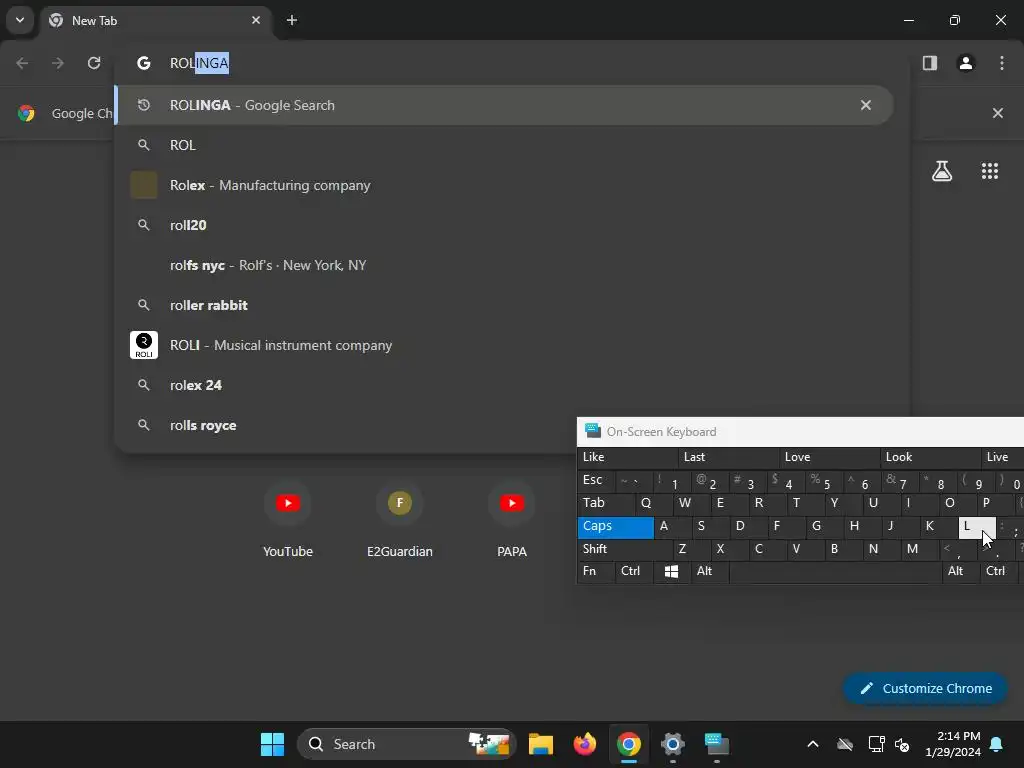Show hidden tray icons chevron
This screenshot has height=768, width=1024.
point(812,744)
